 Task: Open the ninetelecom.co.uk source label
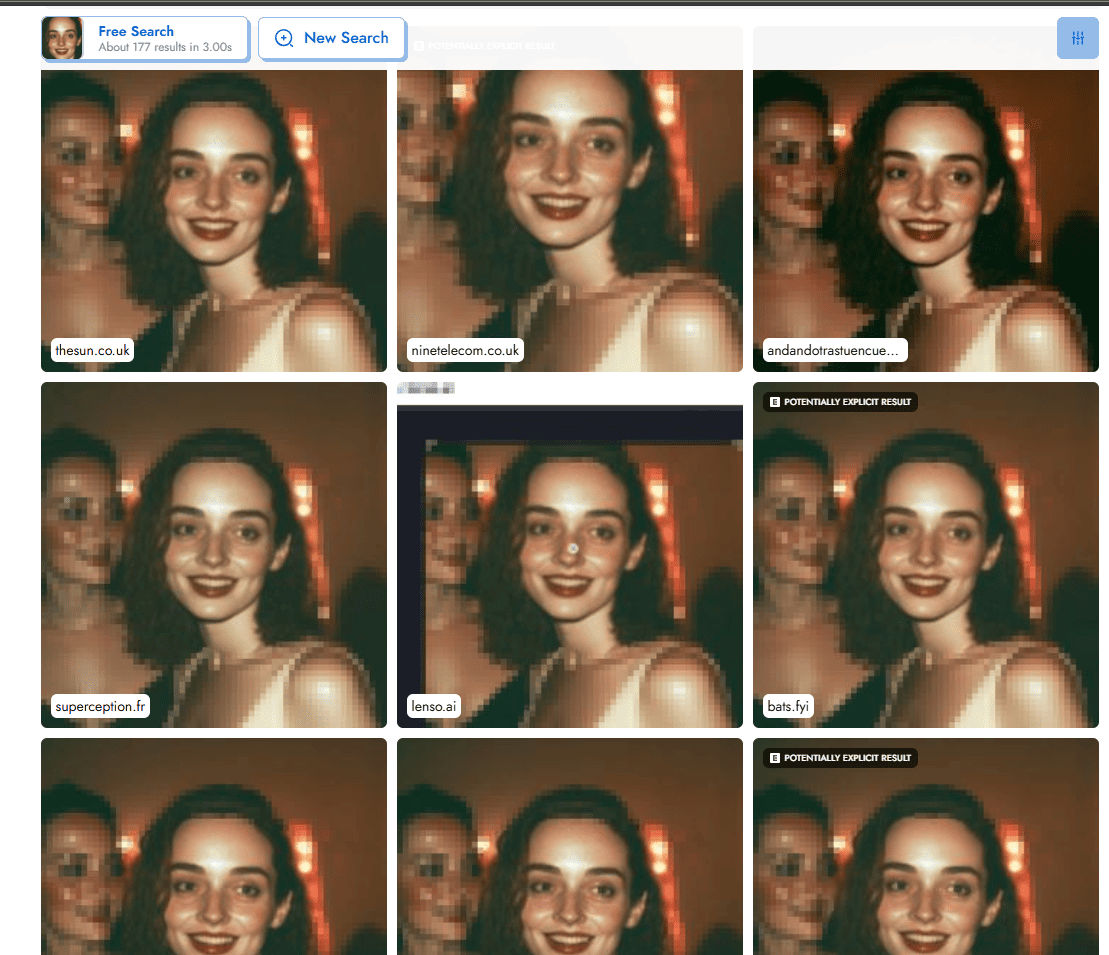[x=465, y=350]
